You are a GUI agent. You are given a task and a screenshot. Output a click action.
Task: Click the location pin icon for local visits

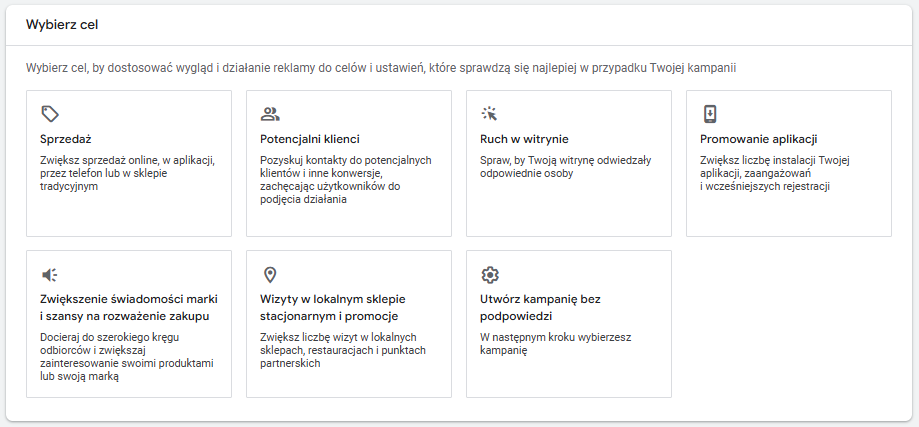coord(269,274)
